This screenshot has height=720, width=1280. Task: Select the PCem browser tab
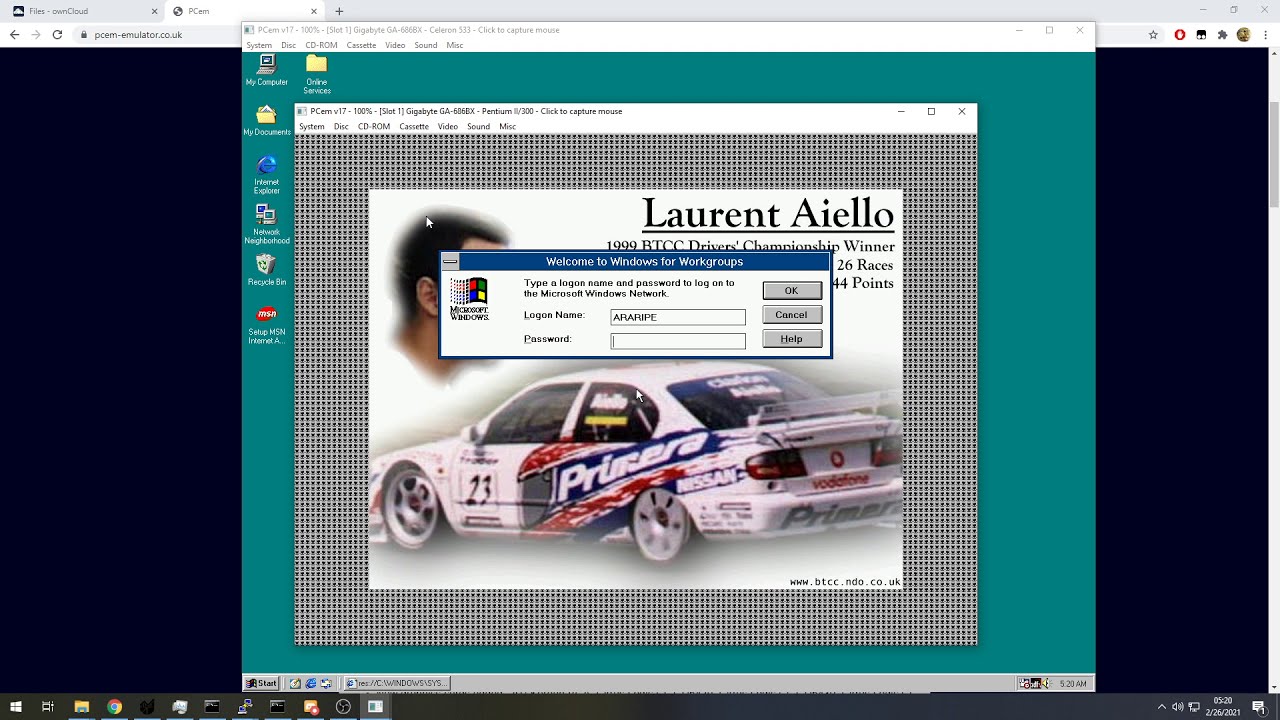[243, 11]
